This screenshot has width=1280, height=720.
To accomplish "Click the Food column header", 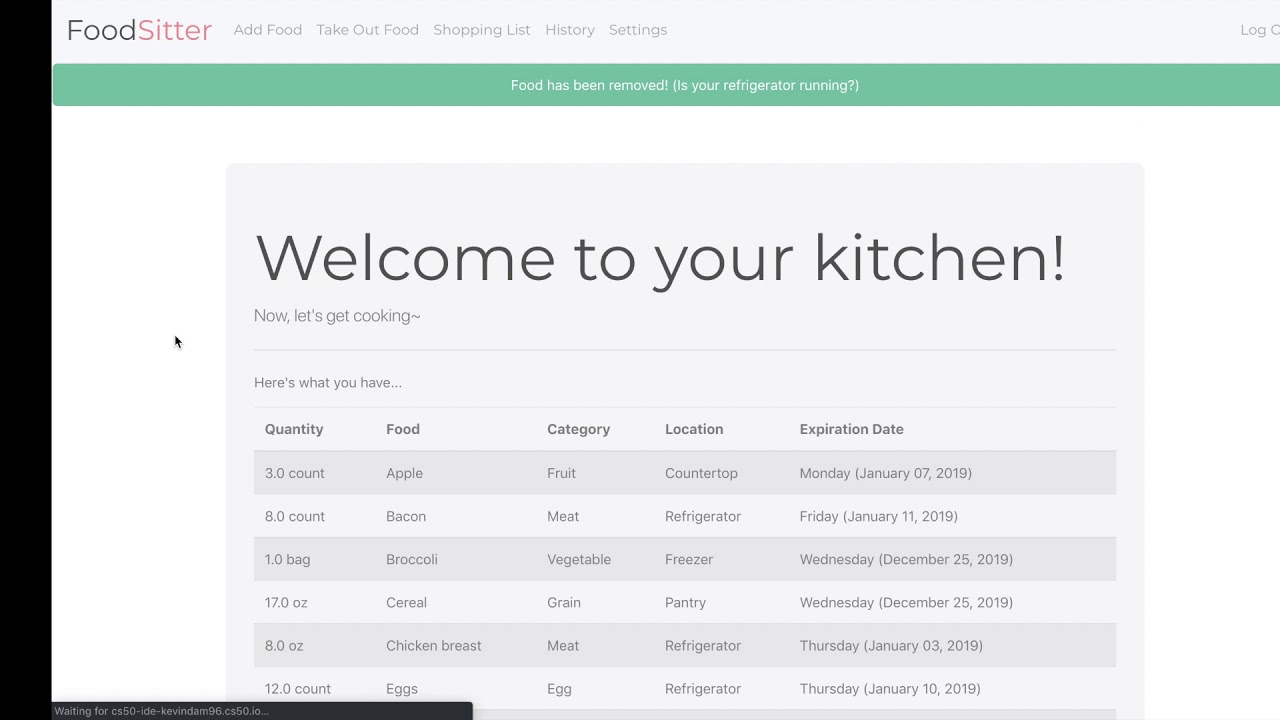I will pyautogui.click(x=403, y=429).
